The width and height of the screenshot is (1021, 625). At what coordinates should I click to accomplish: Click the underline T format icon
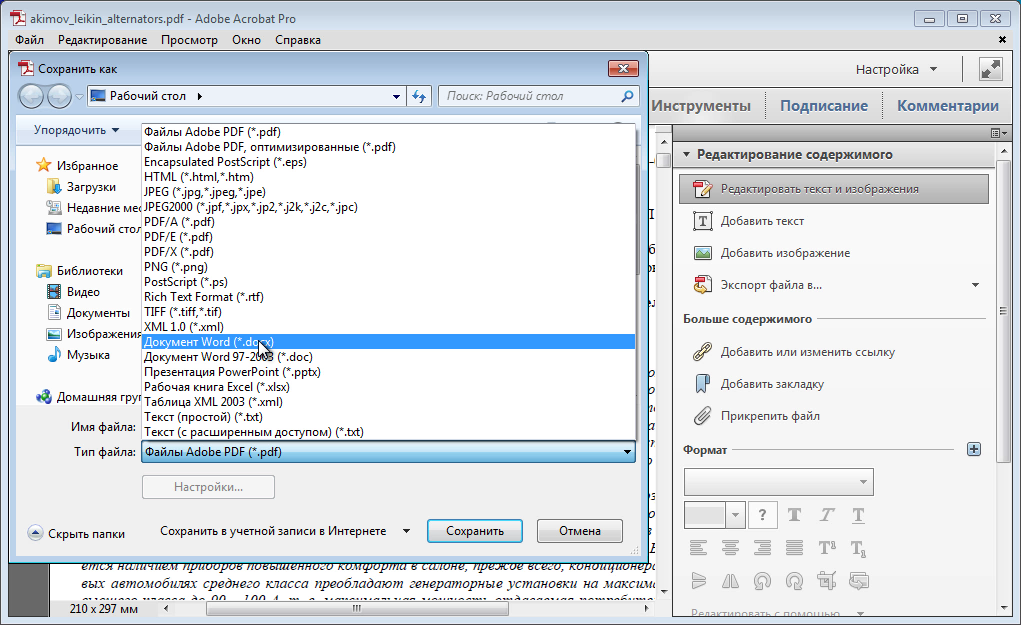click(858, 516)
